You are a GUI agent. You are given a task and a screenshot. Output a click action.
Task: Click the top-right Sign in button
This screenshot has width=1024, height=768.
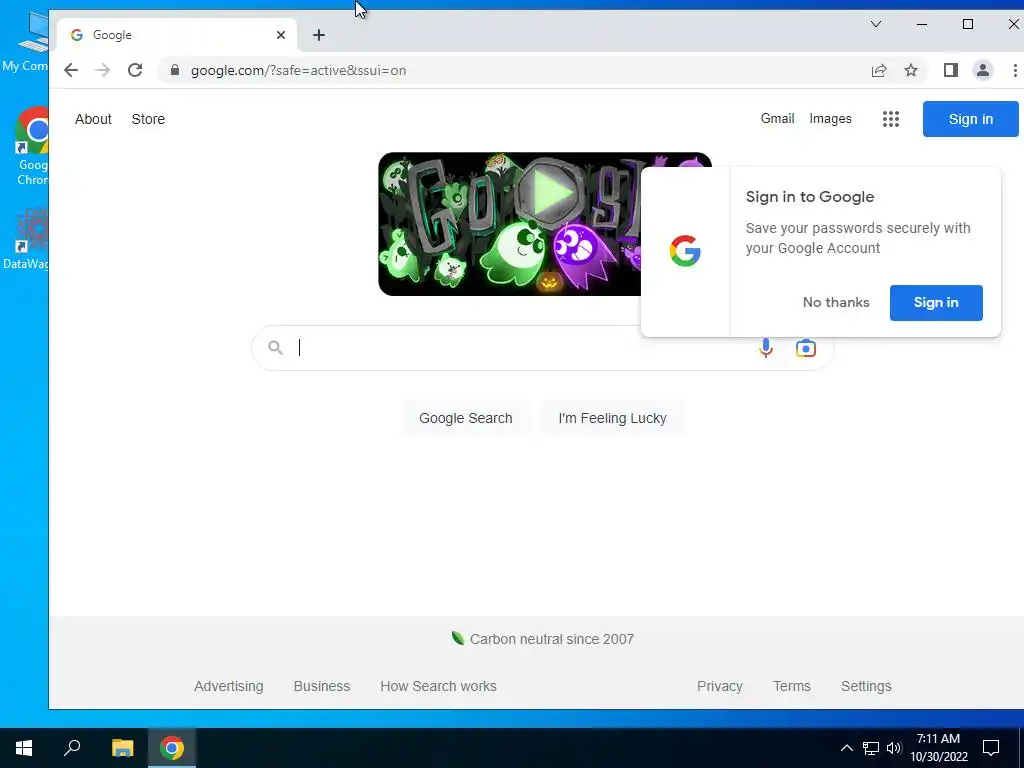pos(970,119)
